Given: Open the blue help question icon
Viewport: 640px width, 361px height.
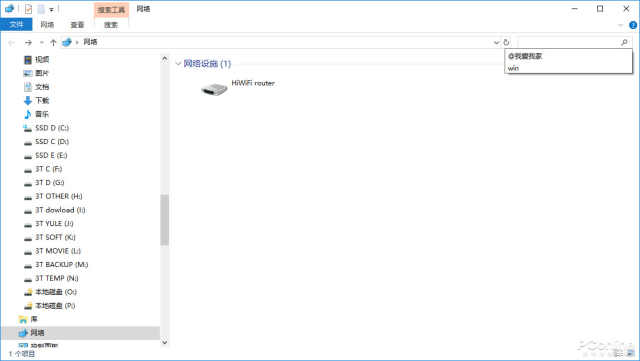Looking at the screenshot, I should [x=633, y=25].
